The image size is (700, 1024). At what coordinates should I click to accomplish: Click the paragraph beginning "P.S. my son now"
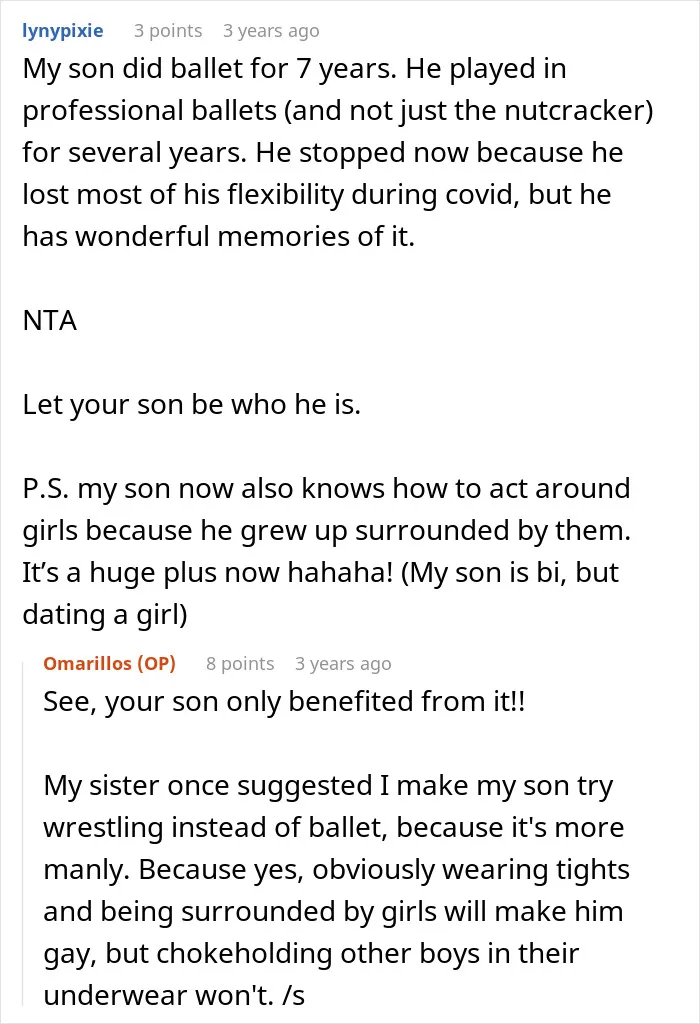(326, 551)
